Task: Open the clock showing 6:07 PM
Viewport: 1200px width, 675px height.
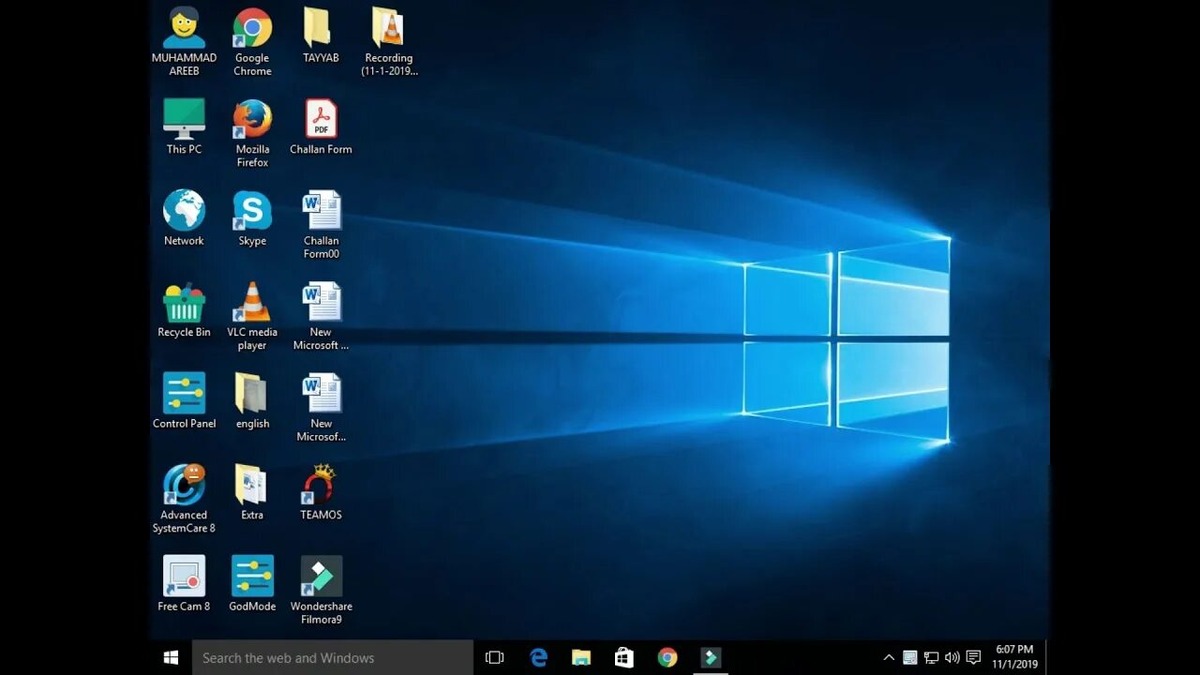Action: coord(1015,657)
